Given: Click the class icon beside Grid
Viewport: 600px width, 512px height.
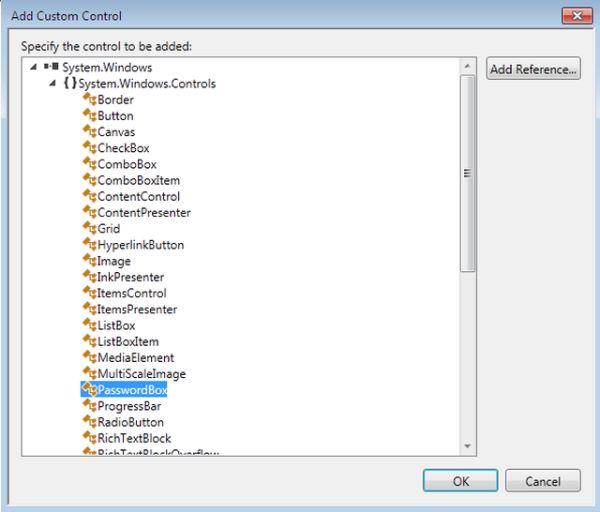Looking at the screenshot, I should click(90, 228).
